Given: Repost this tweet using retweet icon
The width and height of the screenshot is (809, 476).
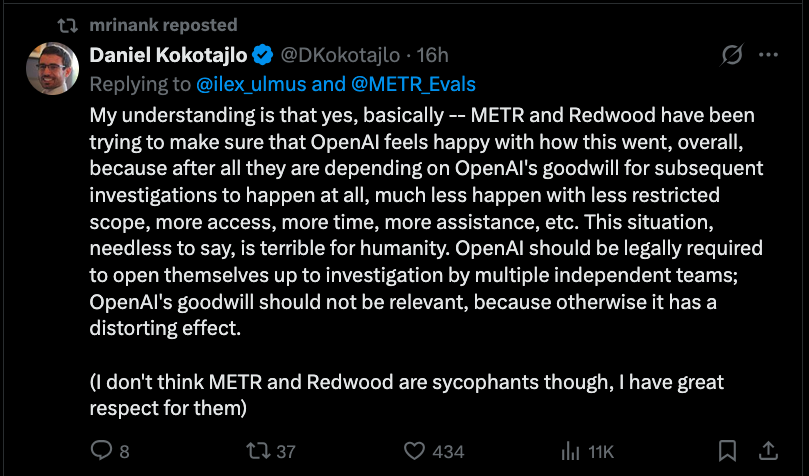Looking at the screenshot, I should tap(258, 451).
